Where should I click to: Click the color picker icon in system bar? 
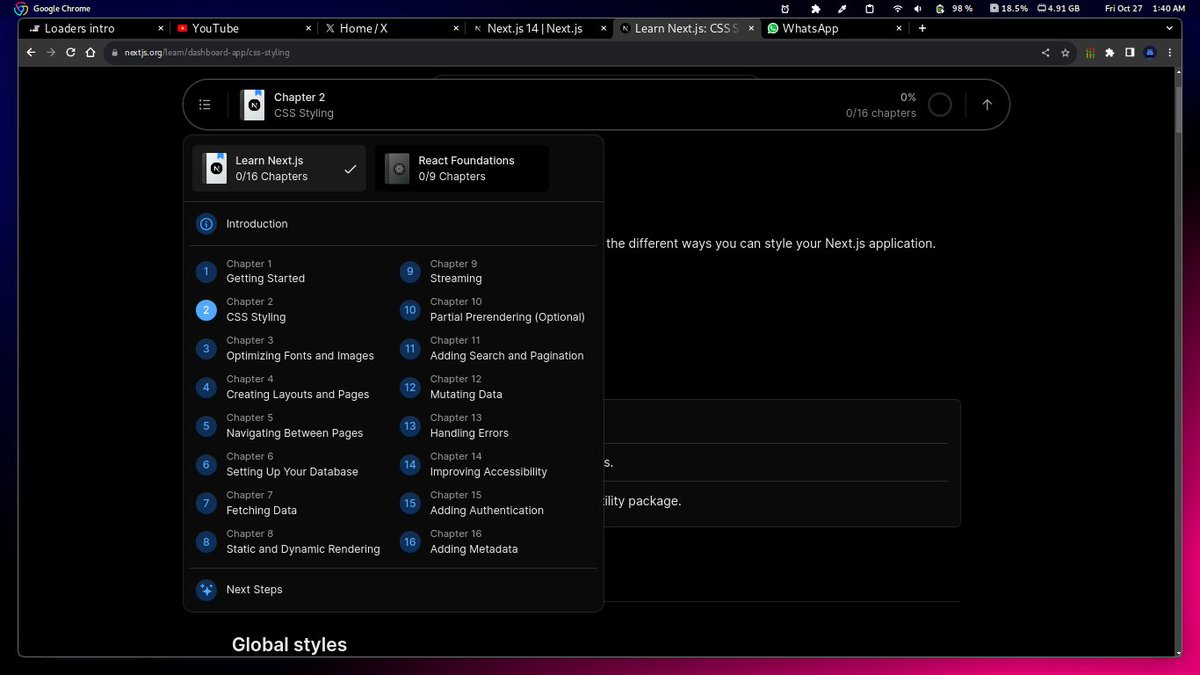tap(842, 8)
